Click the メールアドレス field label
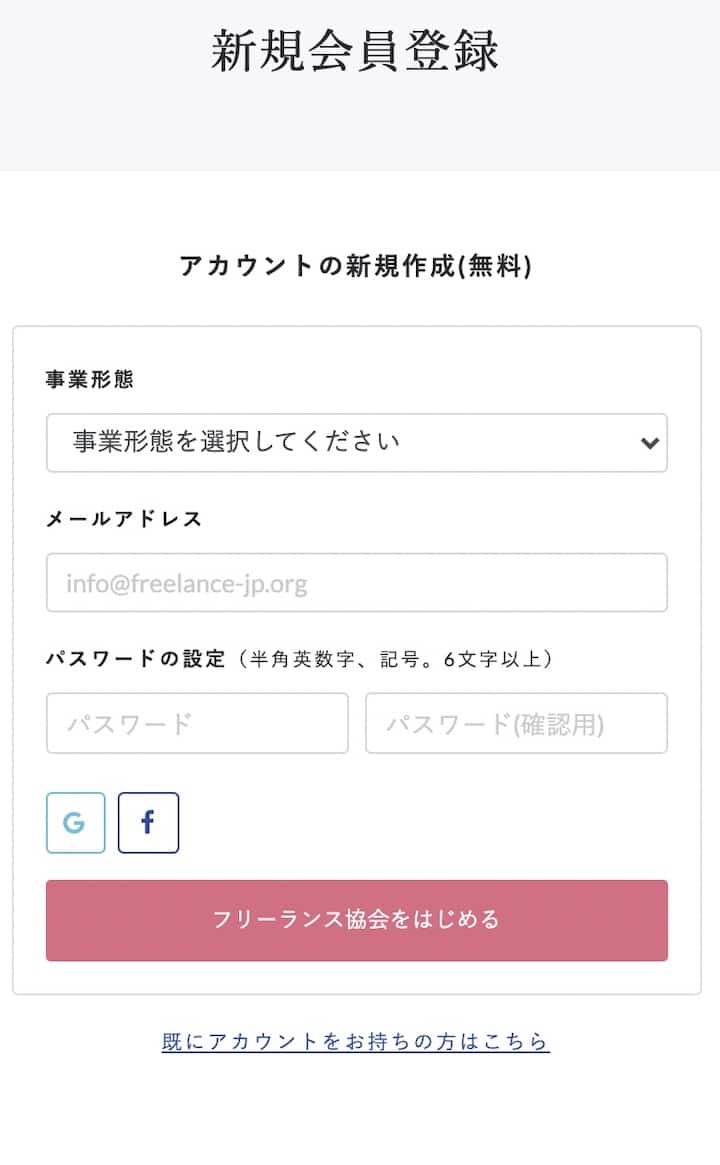 click(124, 519)
